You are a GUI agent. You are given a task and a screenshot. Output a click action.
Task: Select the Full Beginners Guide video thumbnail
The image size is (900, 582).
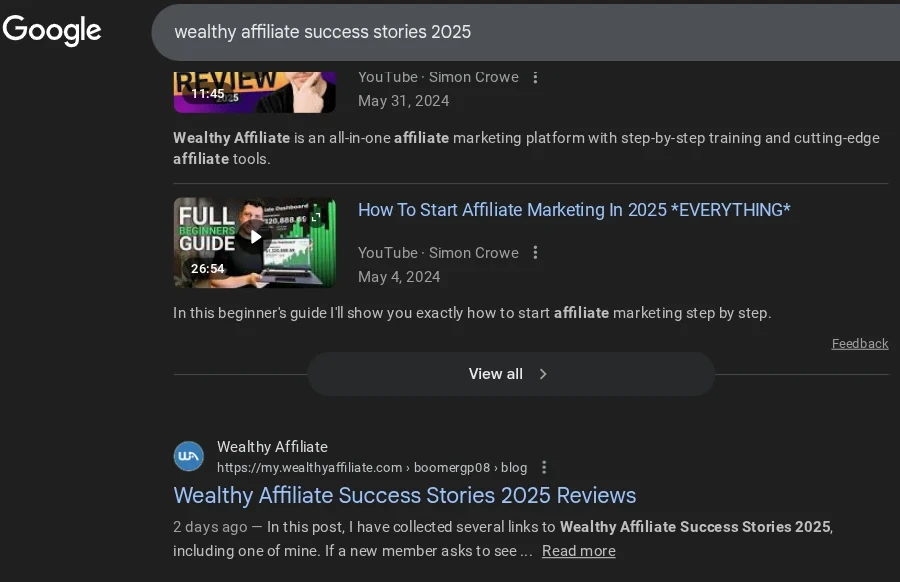point(254,242)
